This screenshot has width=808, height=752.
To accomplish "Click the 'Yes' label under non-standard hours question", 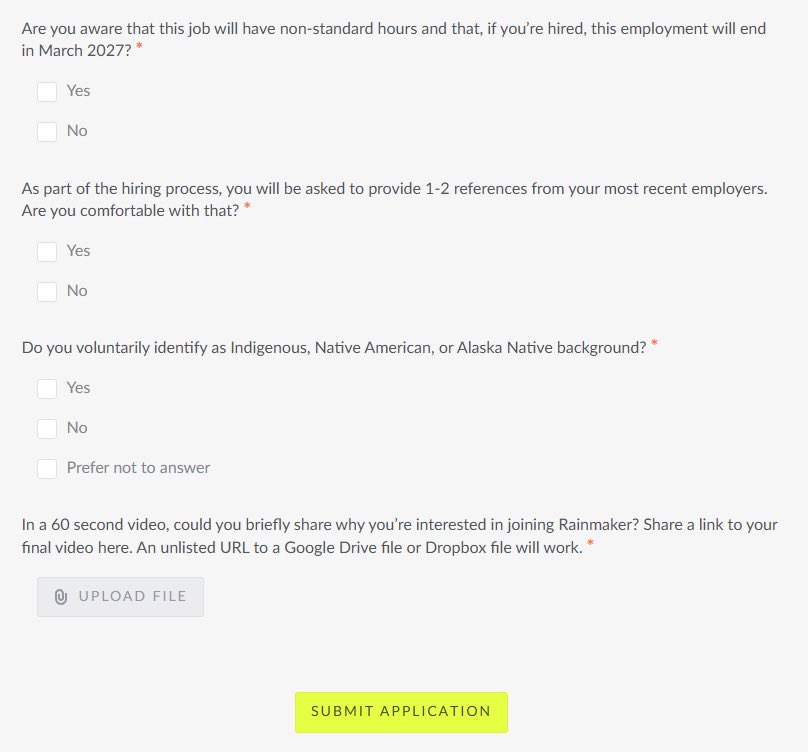I will (78, 91).
